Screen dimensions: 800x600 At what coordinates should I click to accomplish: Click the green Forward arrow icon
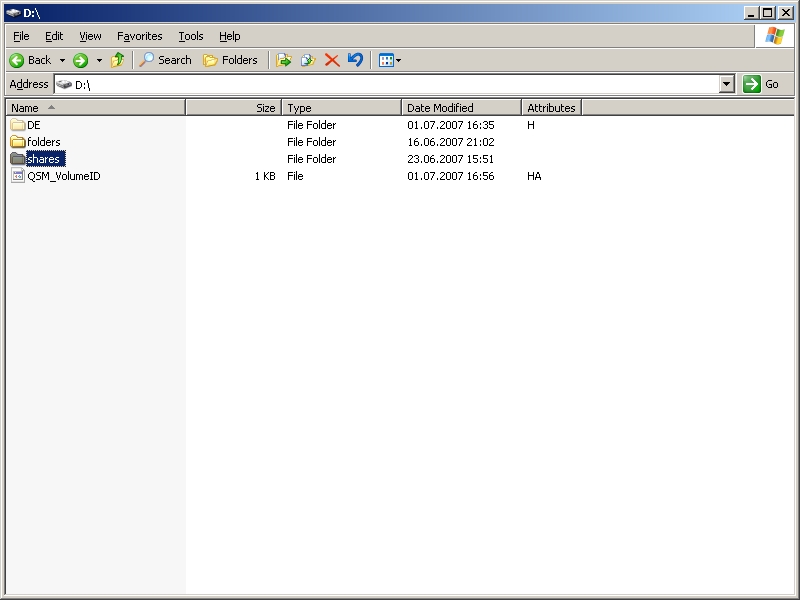click(x=81, y=60)
